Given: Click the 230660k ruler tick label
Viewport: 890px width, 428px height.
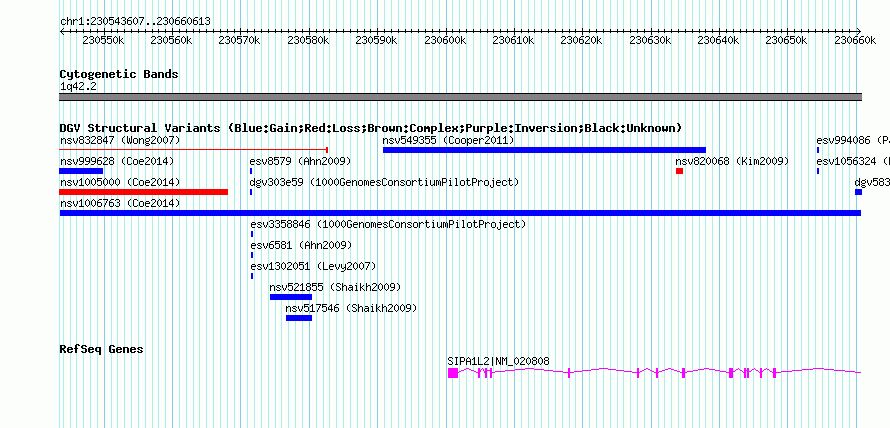Looking at the screenshot, I should point(855,40).
